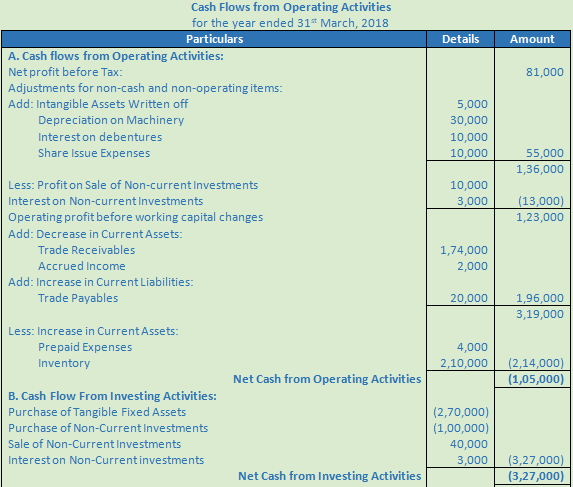Click the Particulars column header
The image size is (573, 487).
[215, 39]
